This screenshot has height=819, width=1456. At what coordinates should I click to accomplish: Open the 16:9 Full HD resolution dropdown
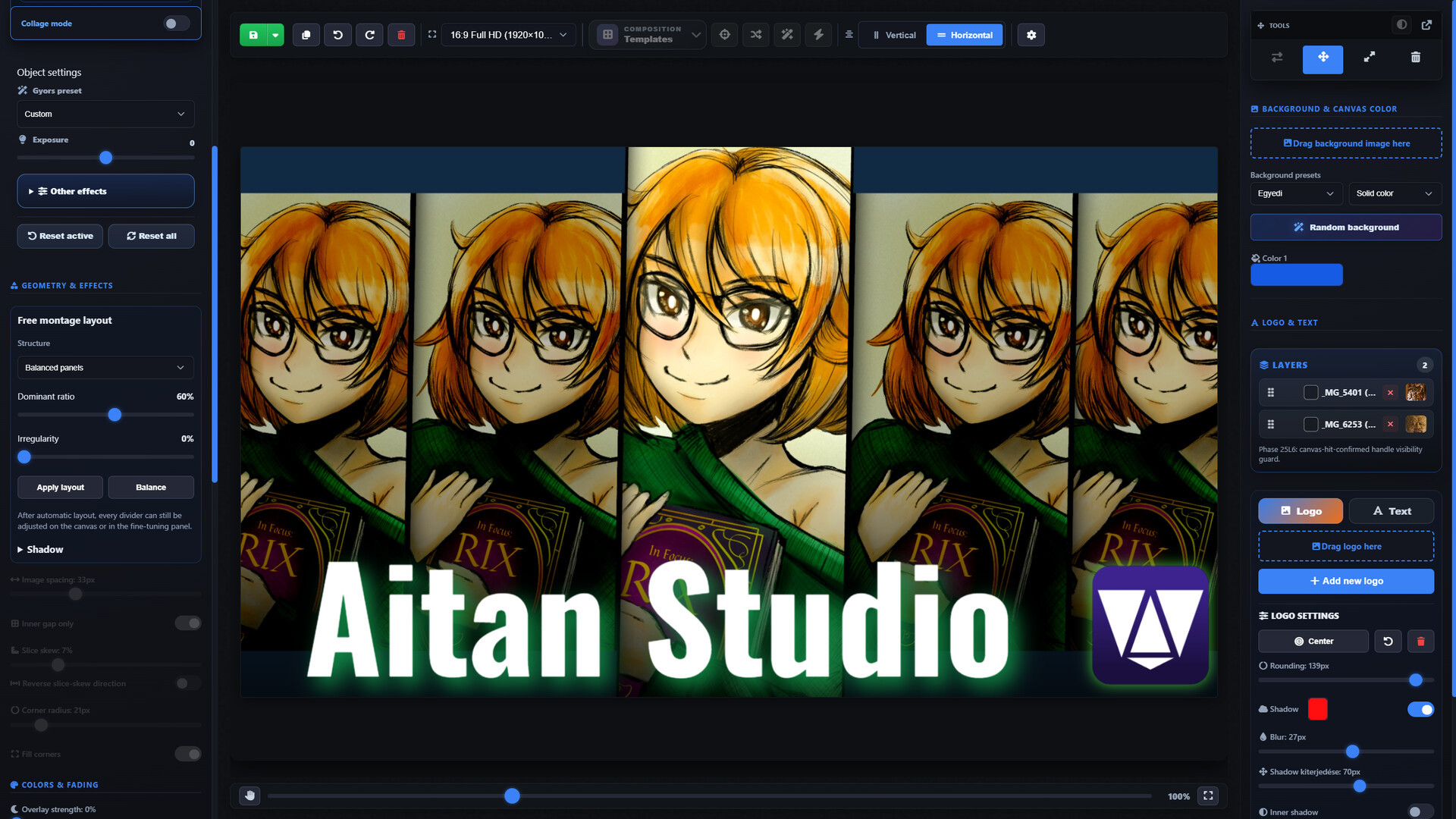tap(508, 35)
